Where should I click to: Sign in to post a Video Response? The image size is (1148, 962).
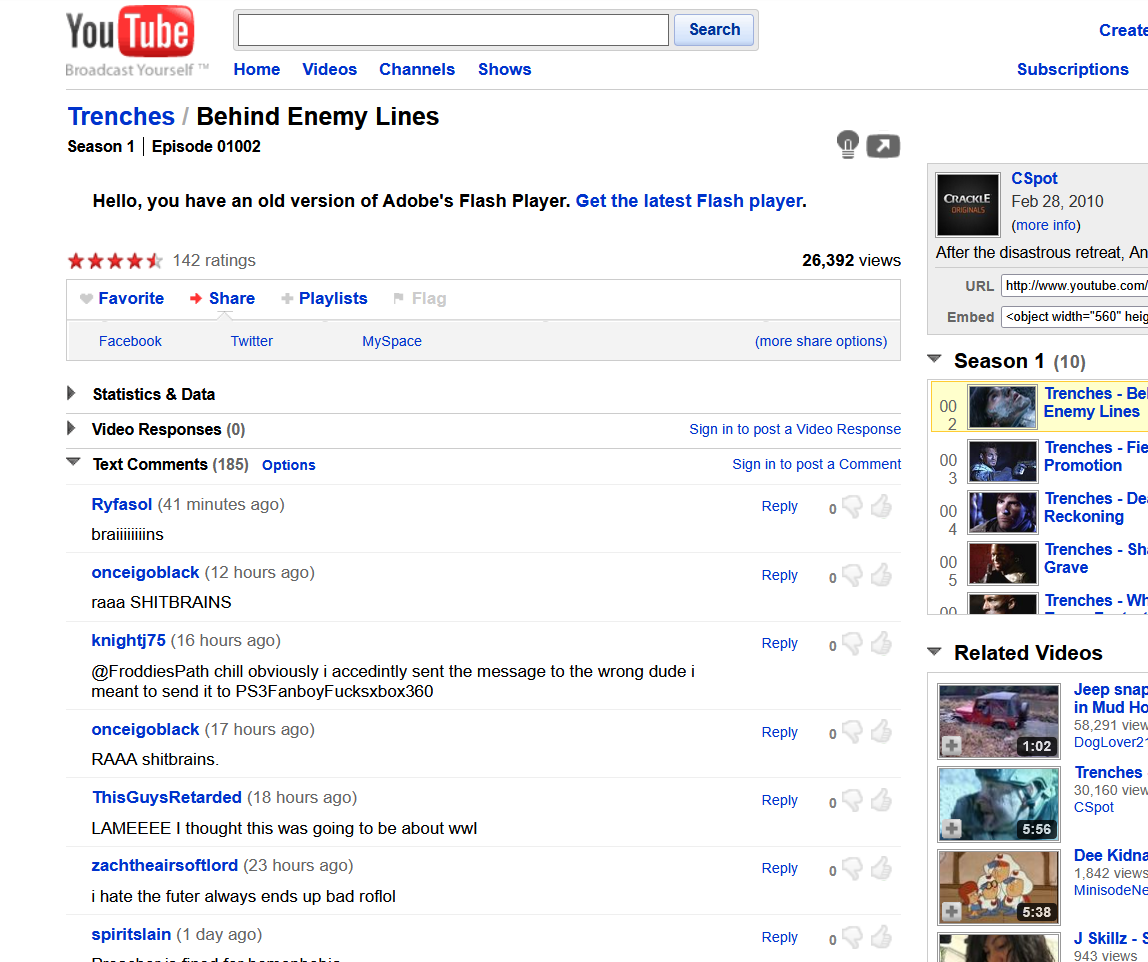[794, 429]
